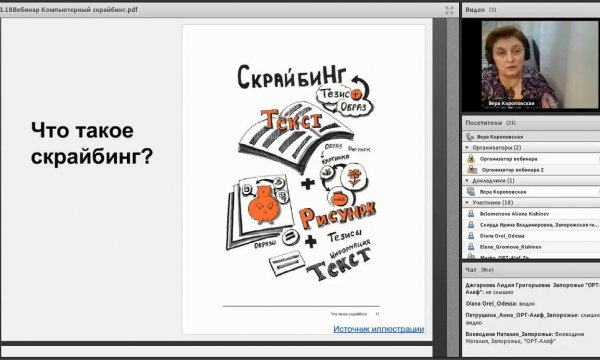Click participant icon next to 'Скирда Ирина Владимировна'
This screenshot has height=360, width=600.
pos(471,225)
